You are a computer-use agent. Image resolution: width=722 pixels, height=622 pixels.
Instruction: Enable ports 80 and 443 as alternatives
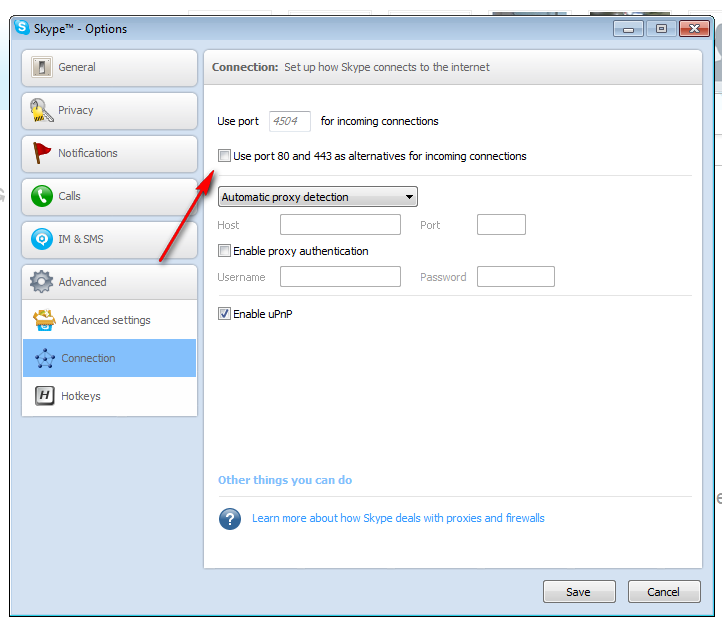coord(224,156)
